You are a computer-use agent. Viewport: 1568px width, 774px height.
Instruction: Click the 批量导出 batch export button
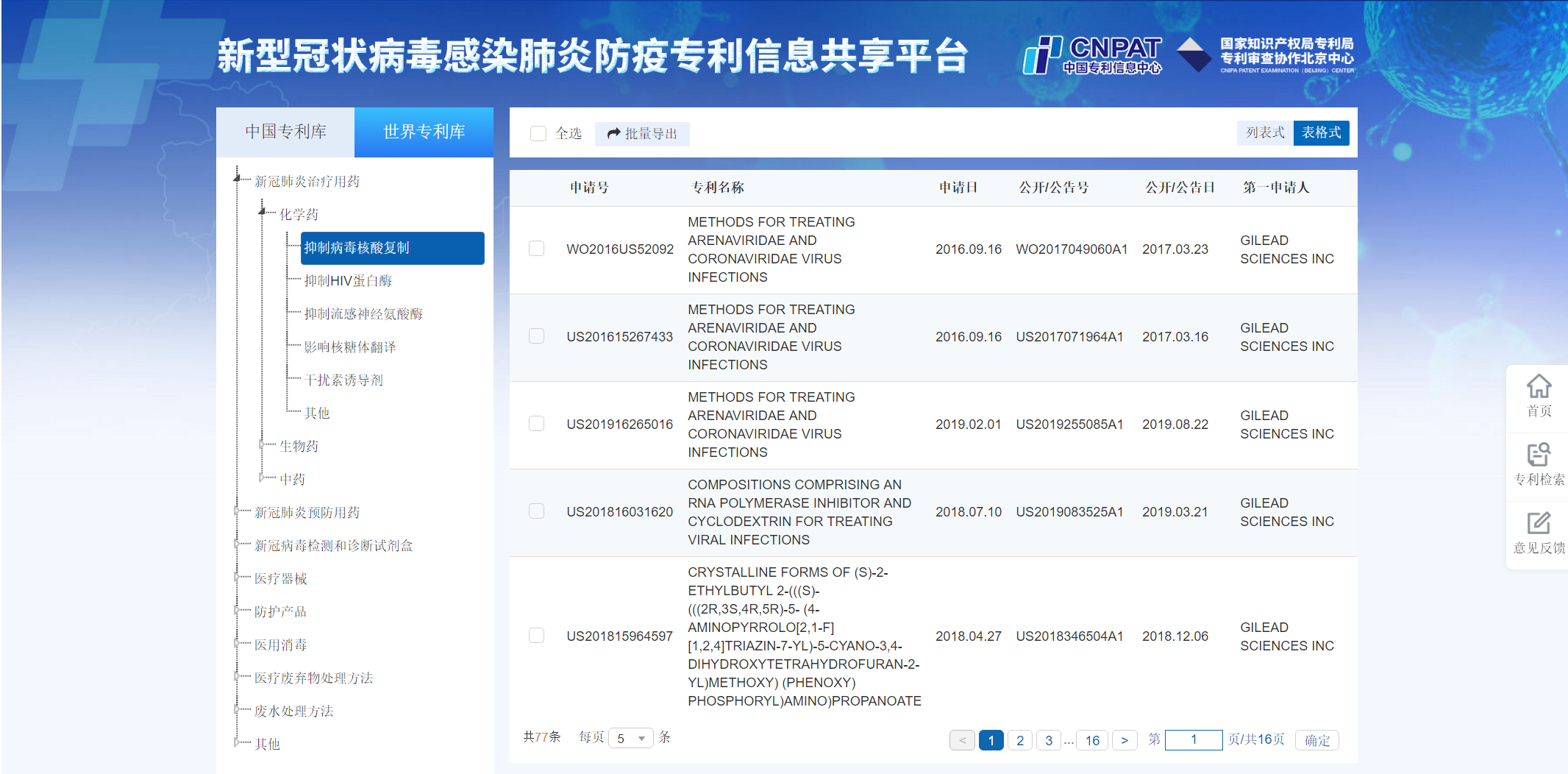(642, 134)
